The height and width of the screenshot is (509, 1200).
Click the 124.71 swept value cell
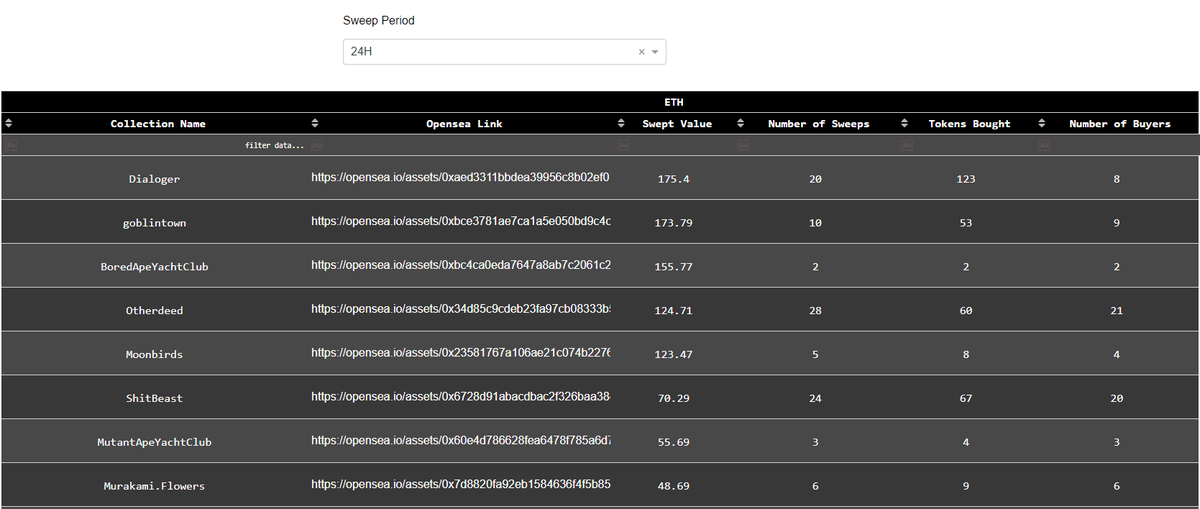click(674, 311)
